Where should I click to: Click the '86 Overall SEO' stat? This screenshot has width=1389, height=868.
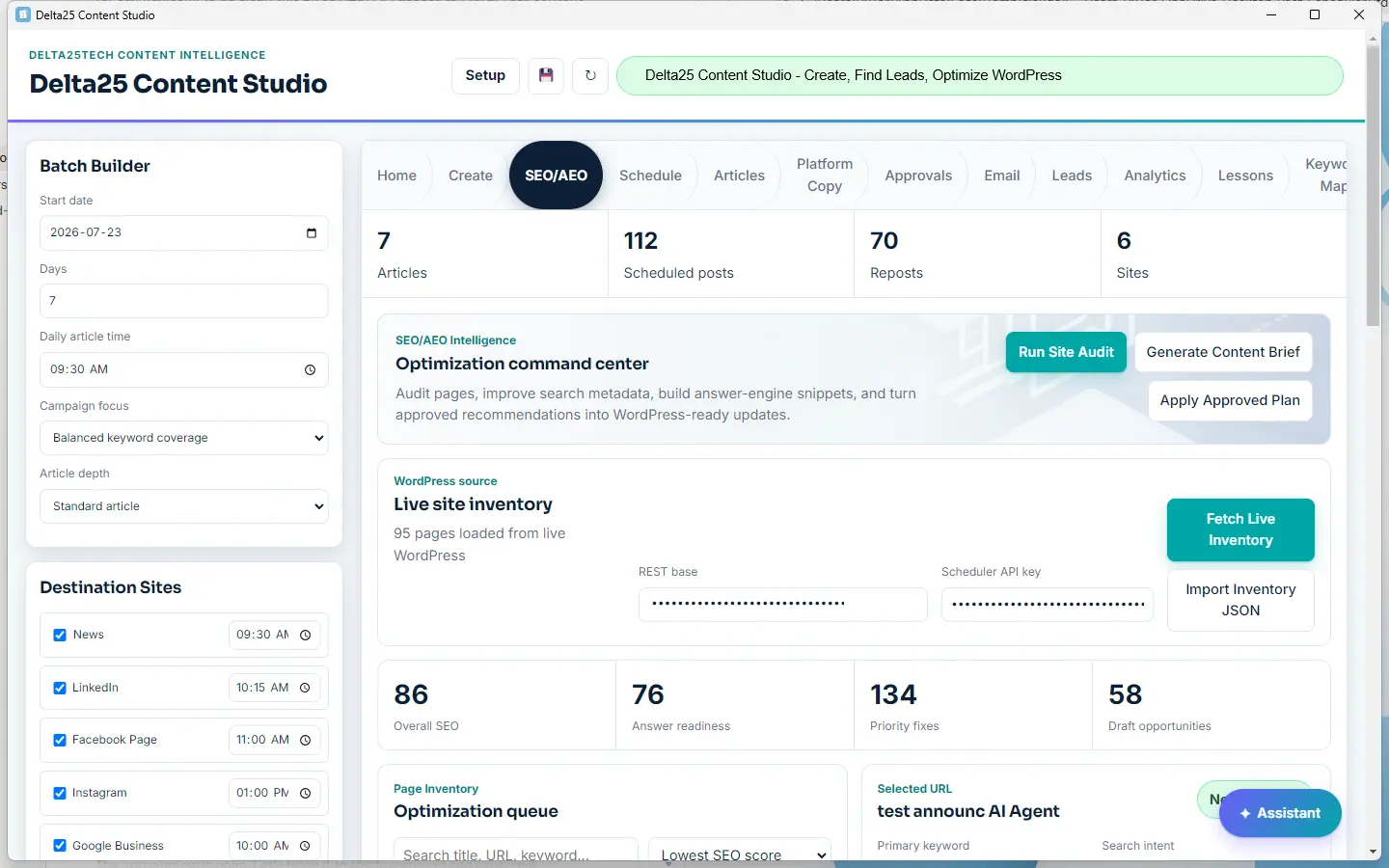click(496, 705)
